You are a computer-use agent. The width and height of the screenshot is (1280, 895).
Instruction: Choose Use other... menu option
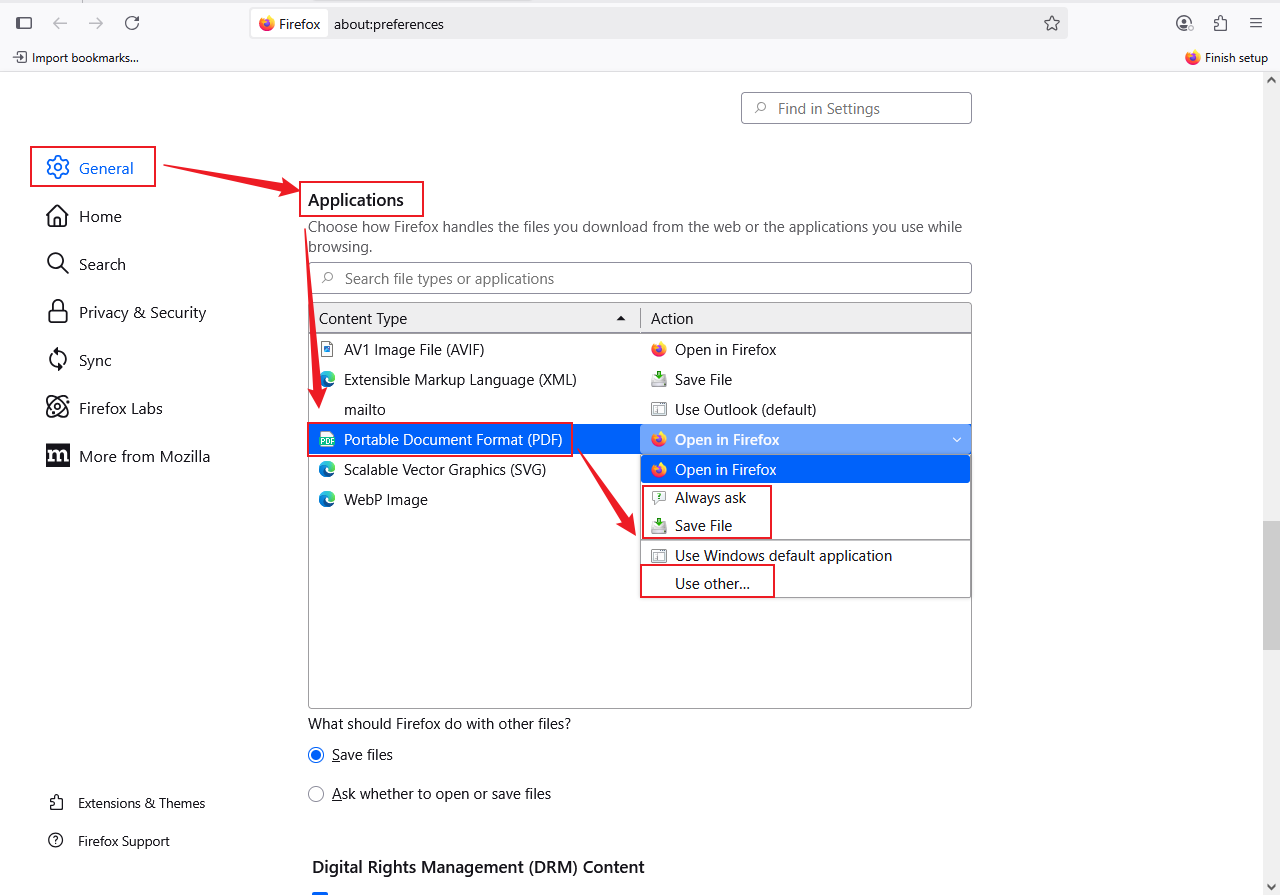point(712,584)
